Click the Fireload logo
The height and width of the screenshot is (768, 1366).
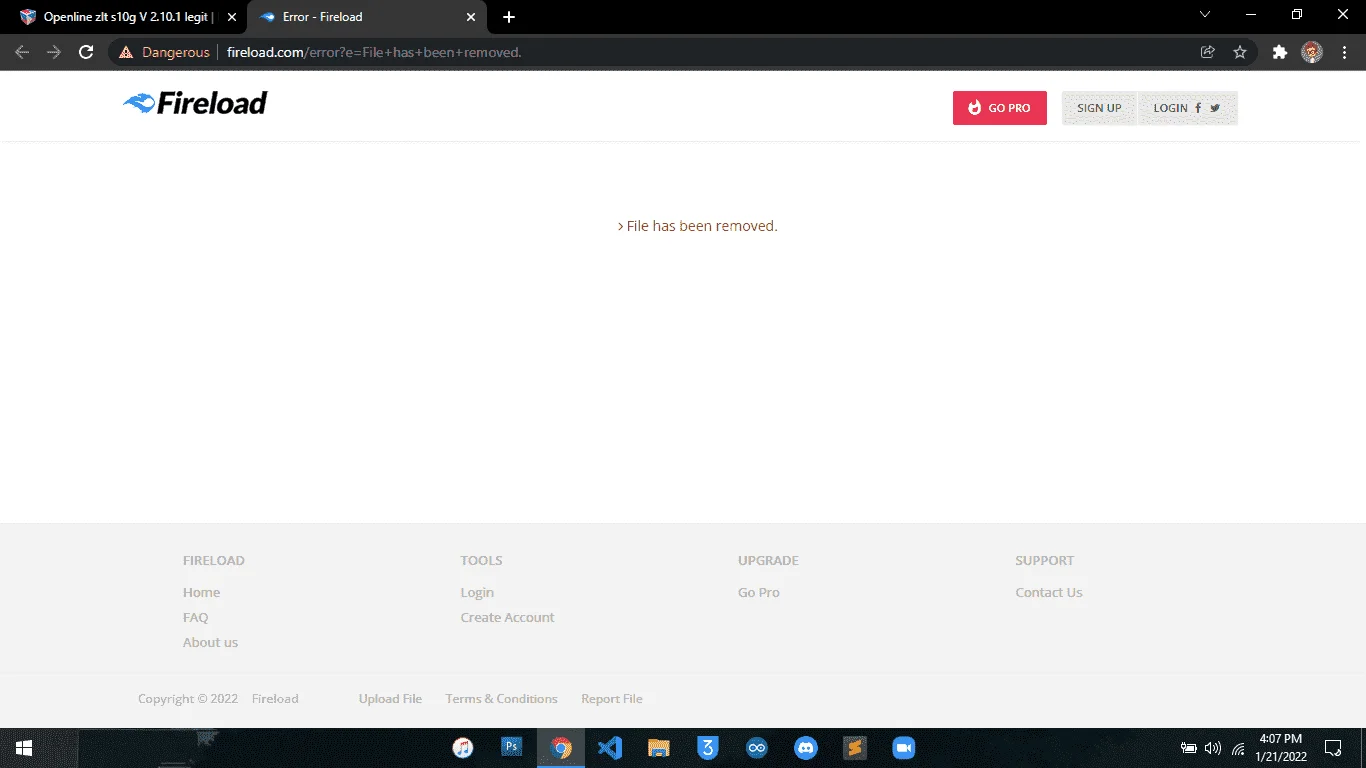tap(195, 102)
